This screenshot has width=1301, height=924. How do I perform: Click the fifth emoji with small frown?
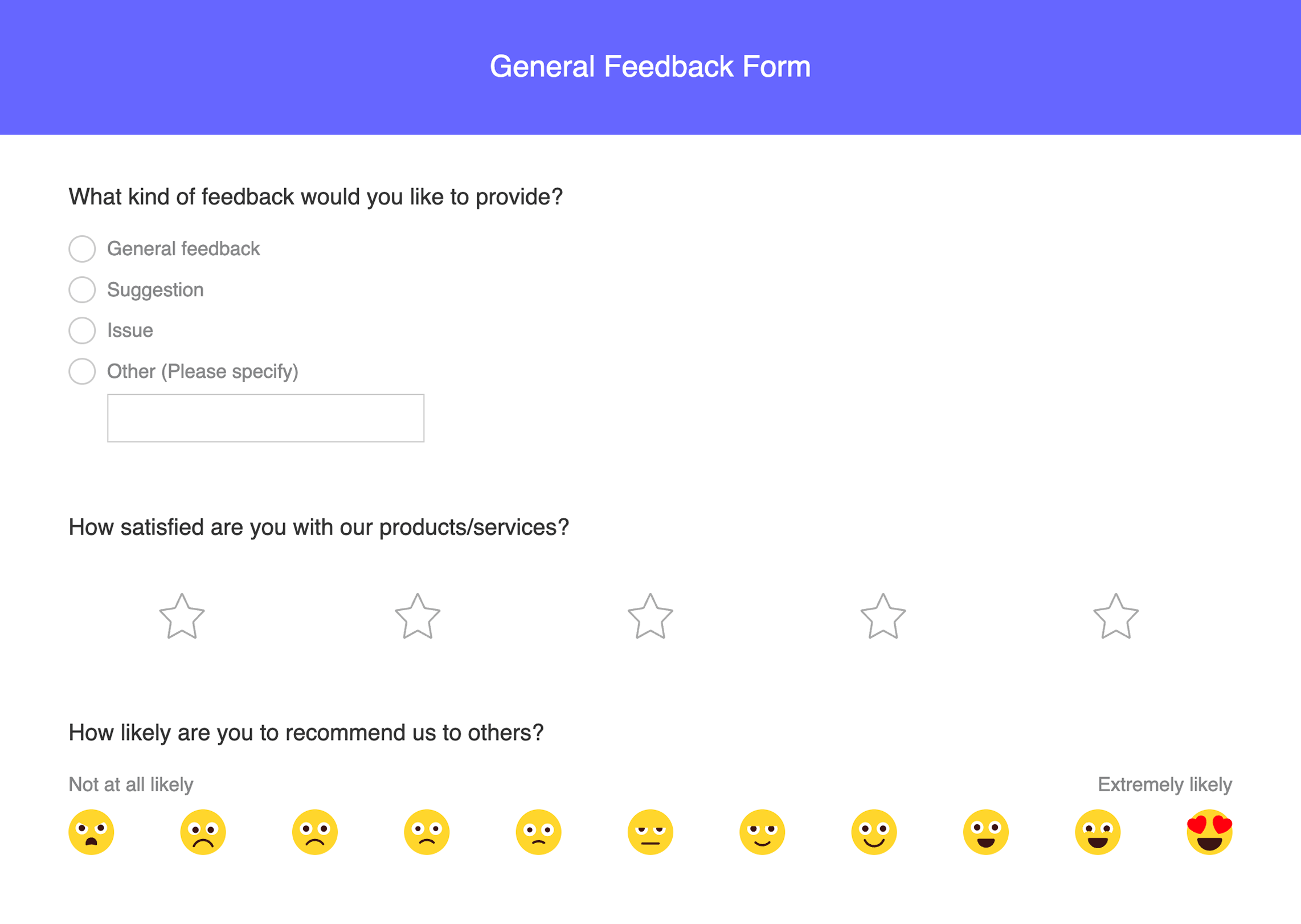tap(538, 832)
